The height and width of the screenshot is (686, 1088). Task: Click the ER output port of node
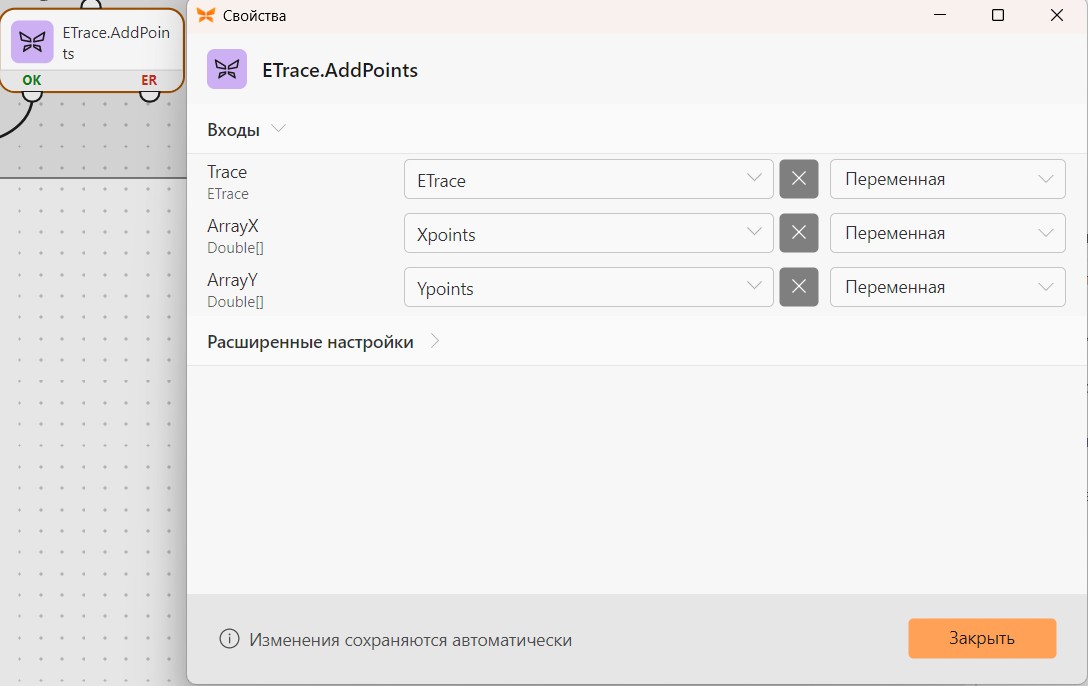[x=149, y=94]
